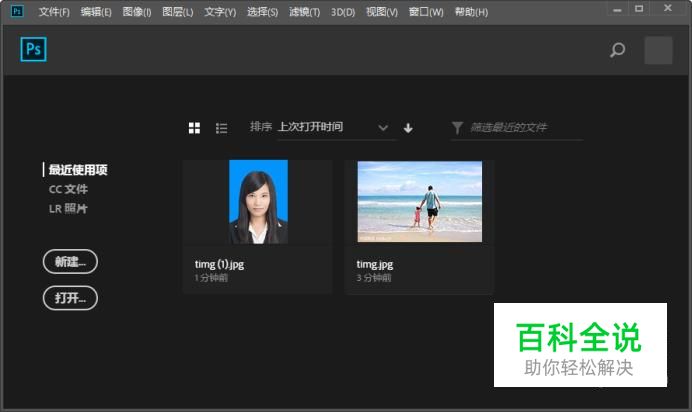
Task: Maximize the Photoshop window
Action: [639, 9]
